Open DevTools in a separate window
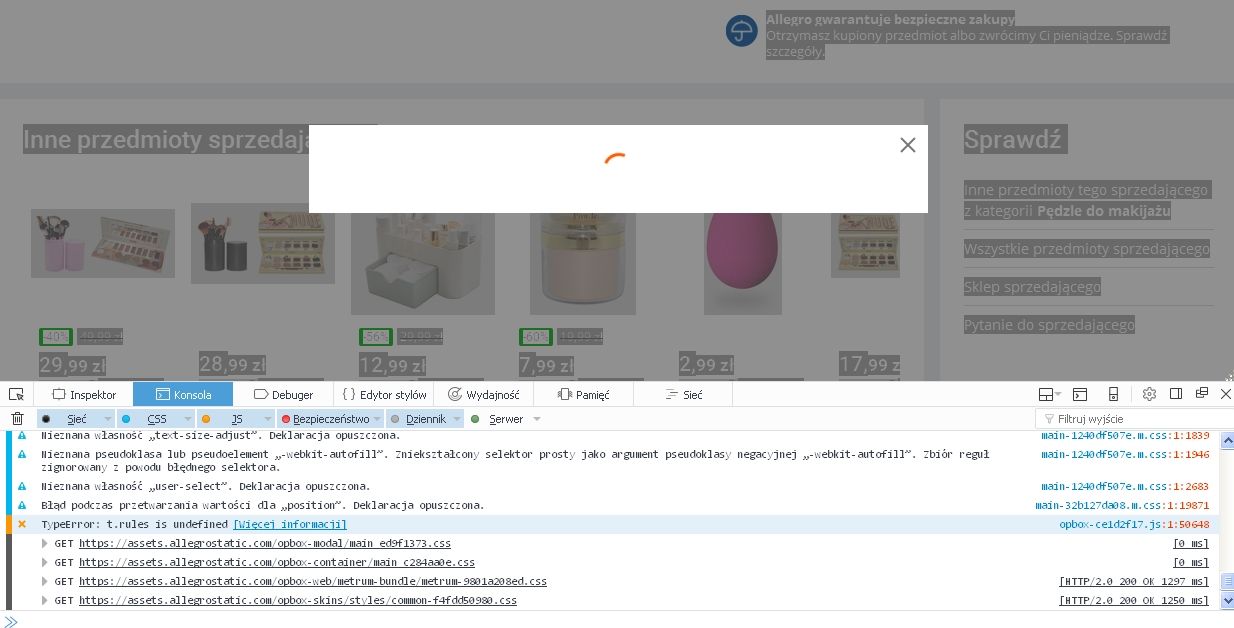Viewport: 1234px width, 628px height. click(x=1201, y=394)
